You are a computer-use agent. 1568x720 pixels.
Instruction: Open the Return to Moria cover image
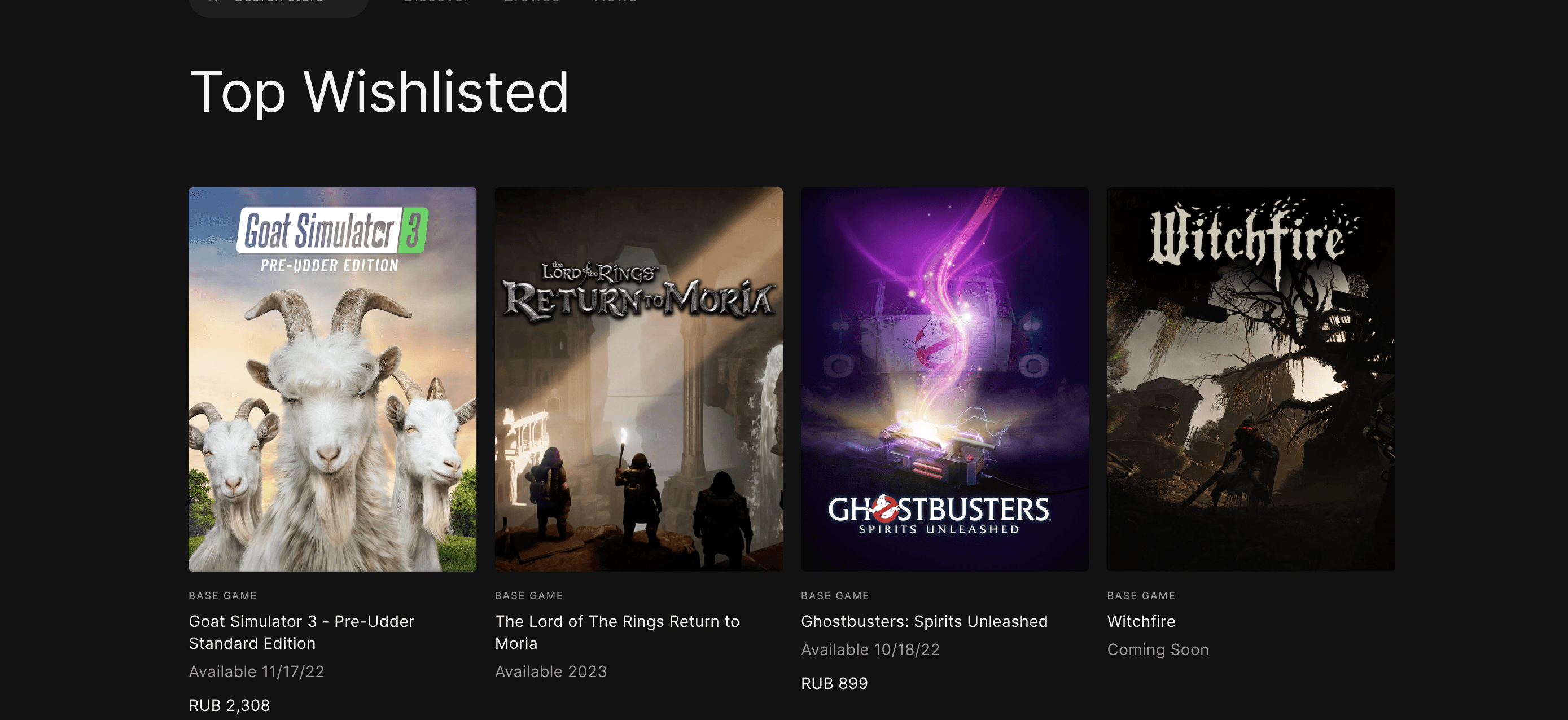tap(638, 379)
